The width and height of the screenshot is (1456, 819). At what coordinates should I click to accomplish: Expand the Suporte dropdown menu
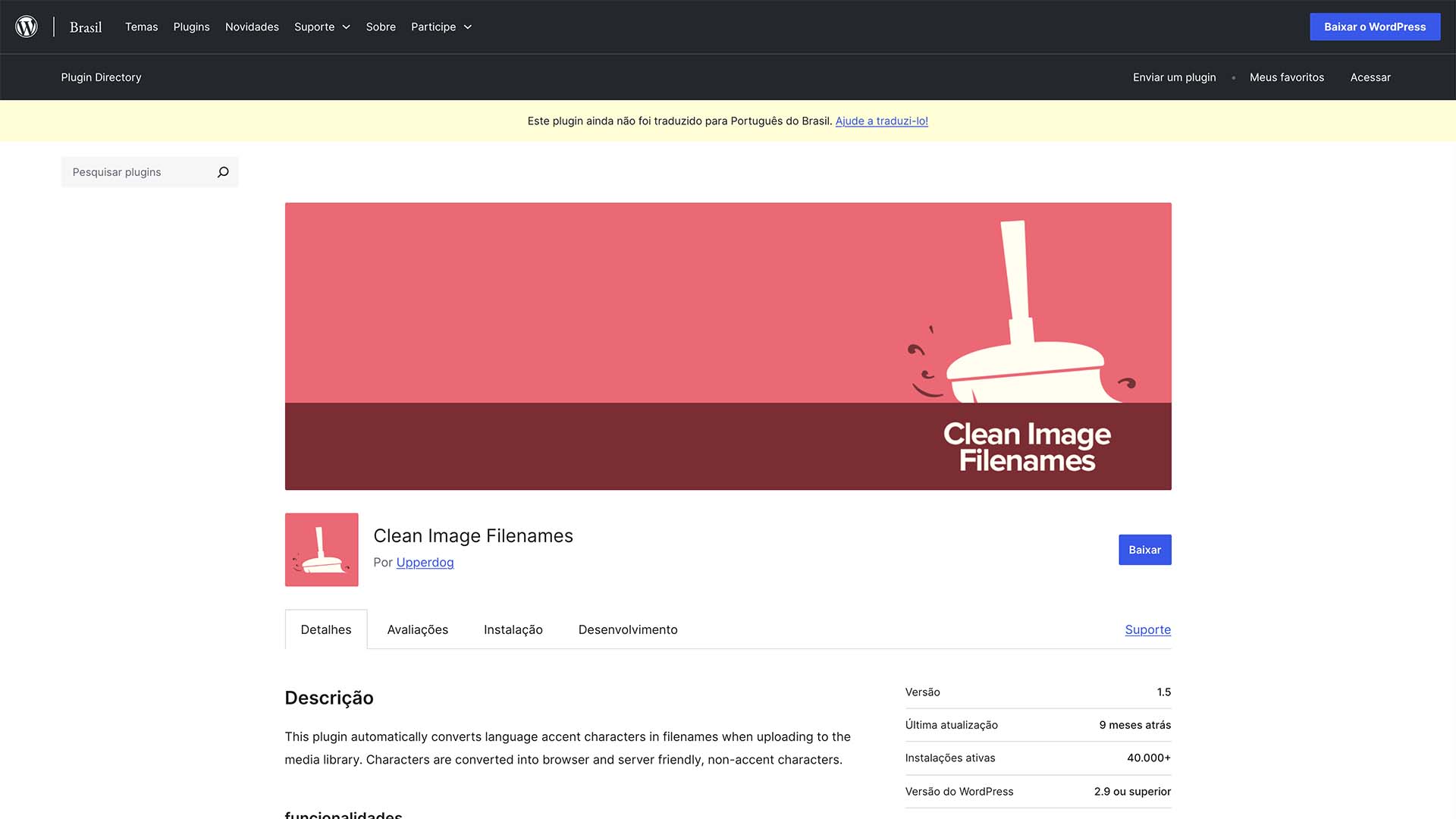pos(322,27)
